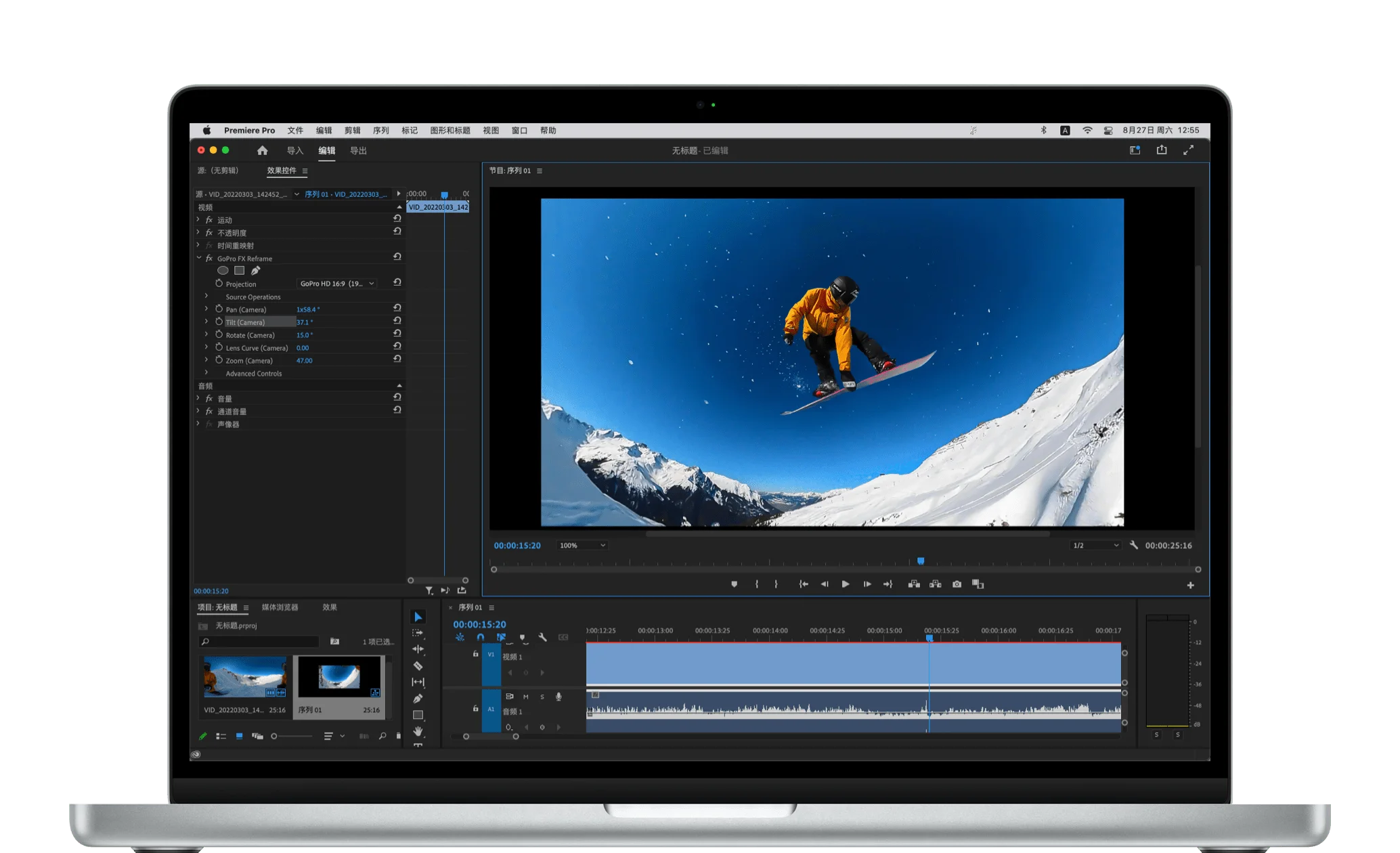
Task: Expand the Advanced Controls section
Action: click(x=206, y=373)
